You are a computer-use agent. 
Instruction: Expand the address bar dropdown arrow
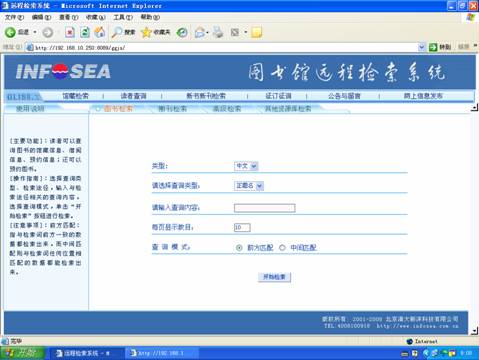tap(421, 47)
